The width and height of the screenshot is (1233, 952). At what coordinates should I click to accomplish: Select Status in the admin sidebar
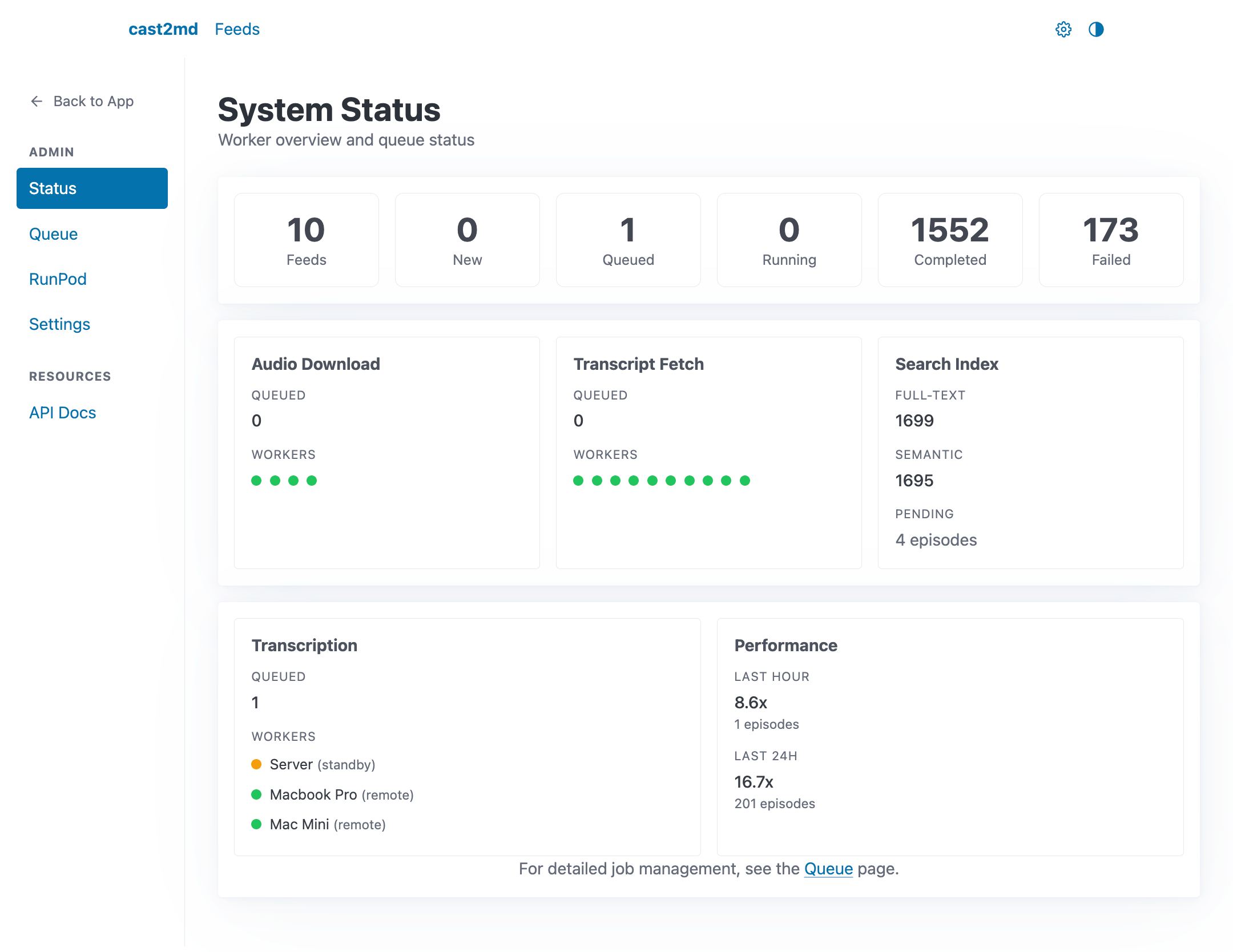click(x=92, y=188)
